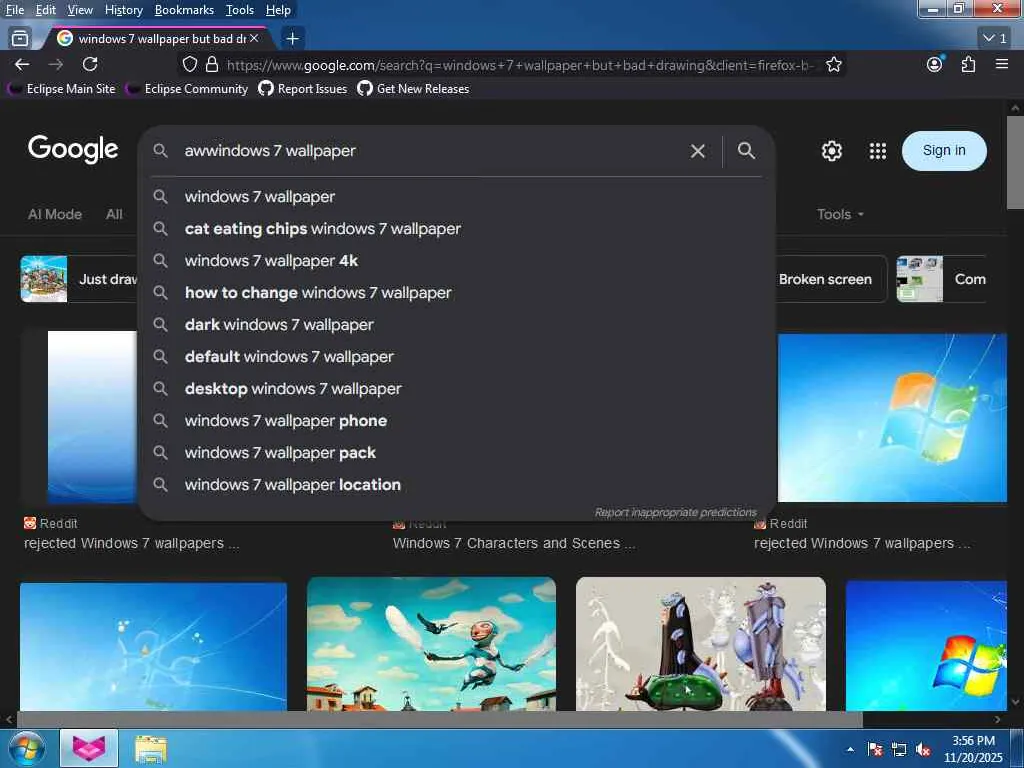Choose suggestion 'default windows 7 wallpaper'
The width and height of the screenshot is (1024, 768).
(457, 357)
